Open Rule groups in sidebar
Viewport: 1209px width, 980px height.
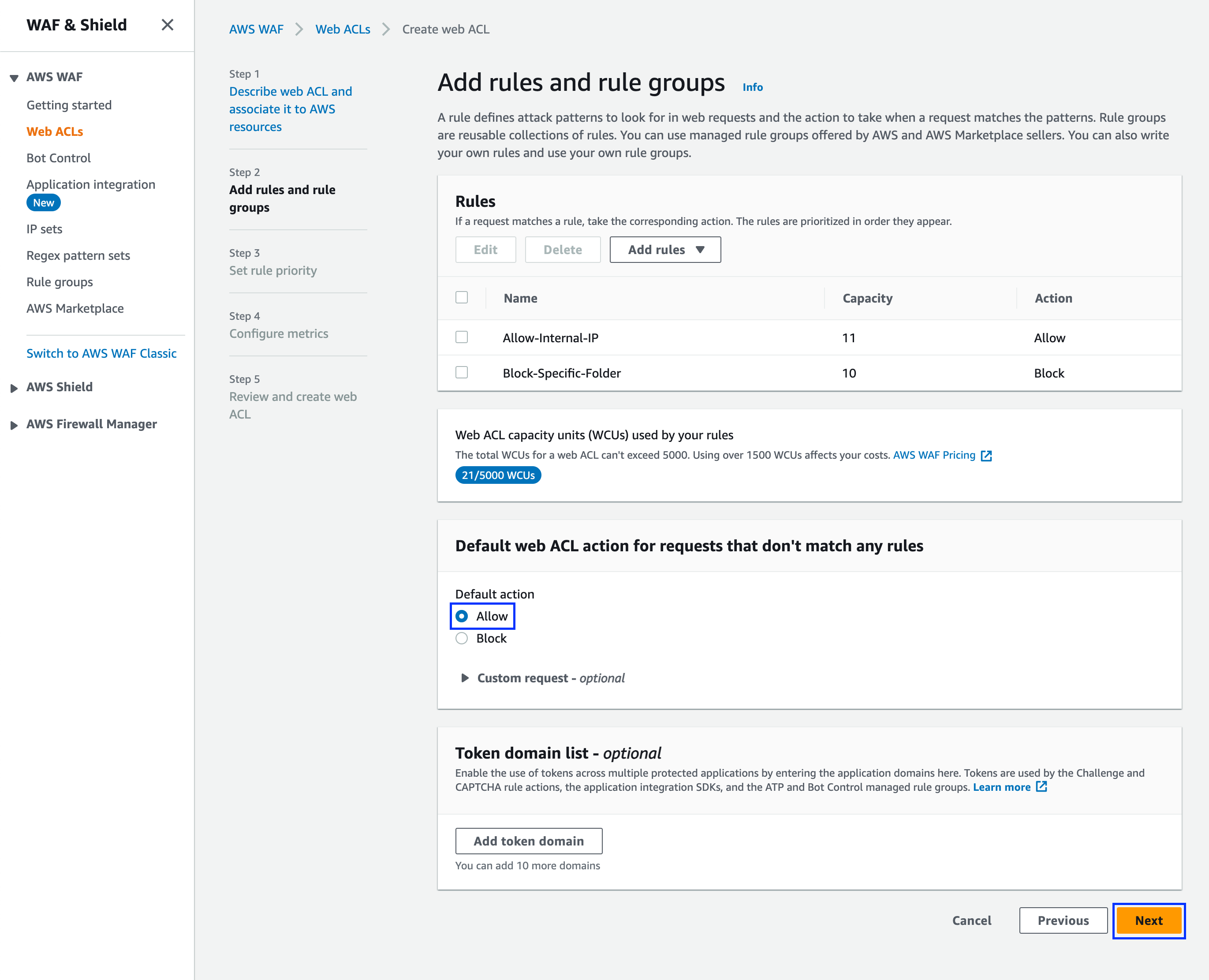click(x=60, y=282)
